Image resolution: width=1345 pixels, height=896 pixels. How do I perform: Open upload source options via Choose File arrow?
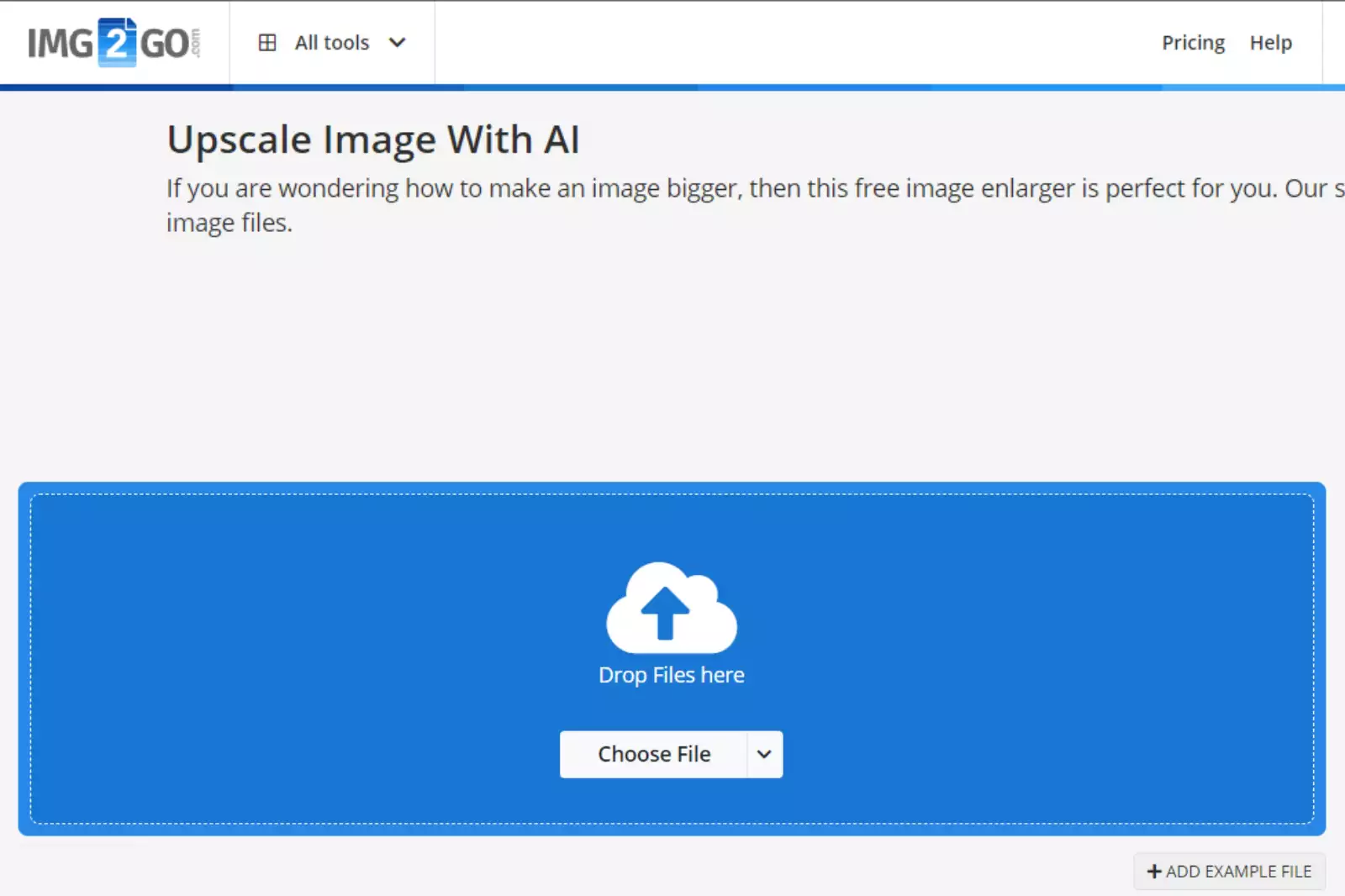(x=763, y=754)
